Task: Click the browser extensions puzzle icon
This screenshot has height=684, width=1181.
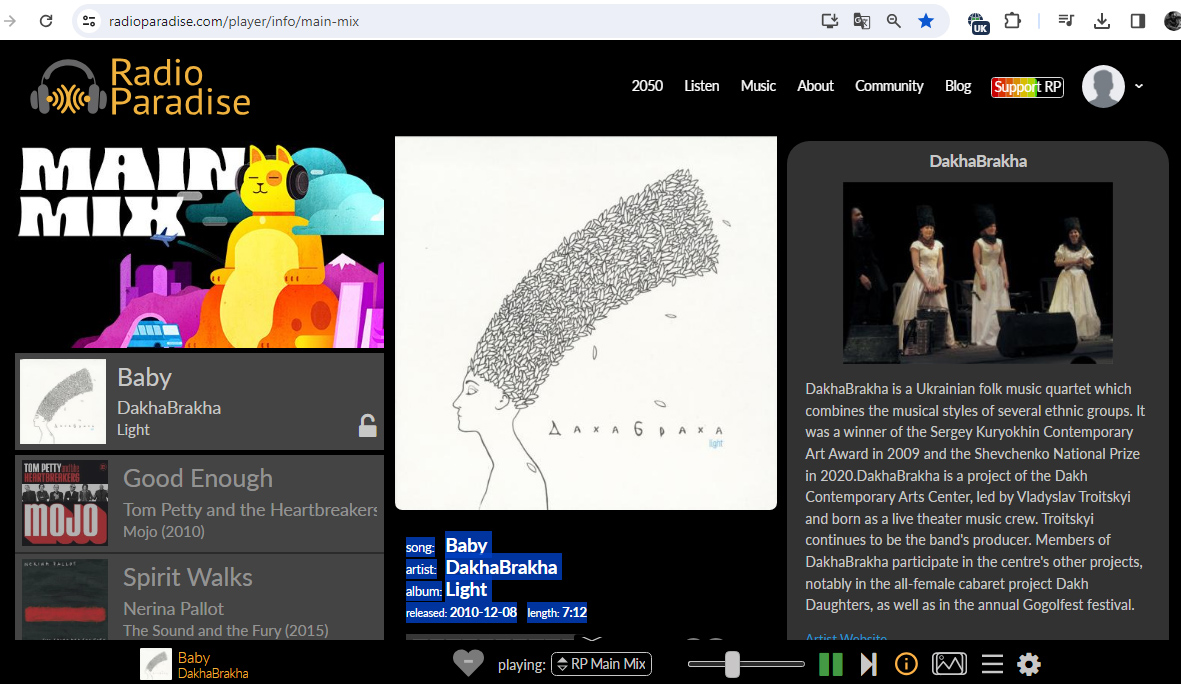Action: click(x=1013, y=21)
